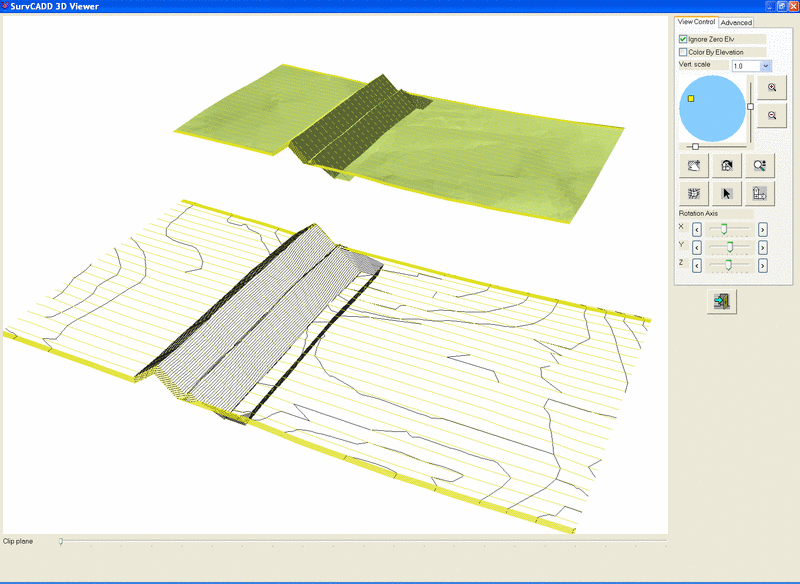
Task: Click inside the blue light-direction circle
Action: 712,109
